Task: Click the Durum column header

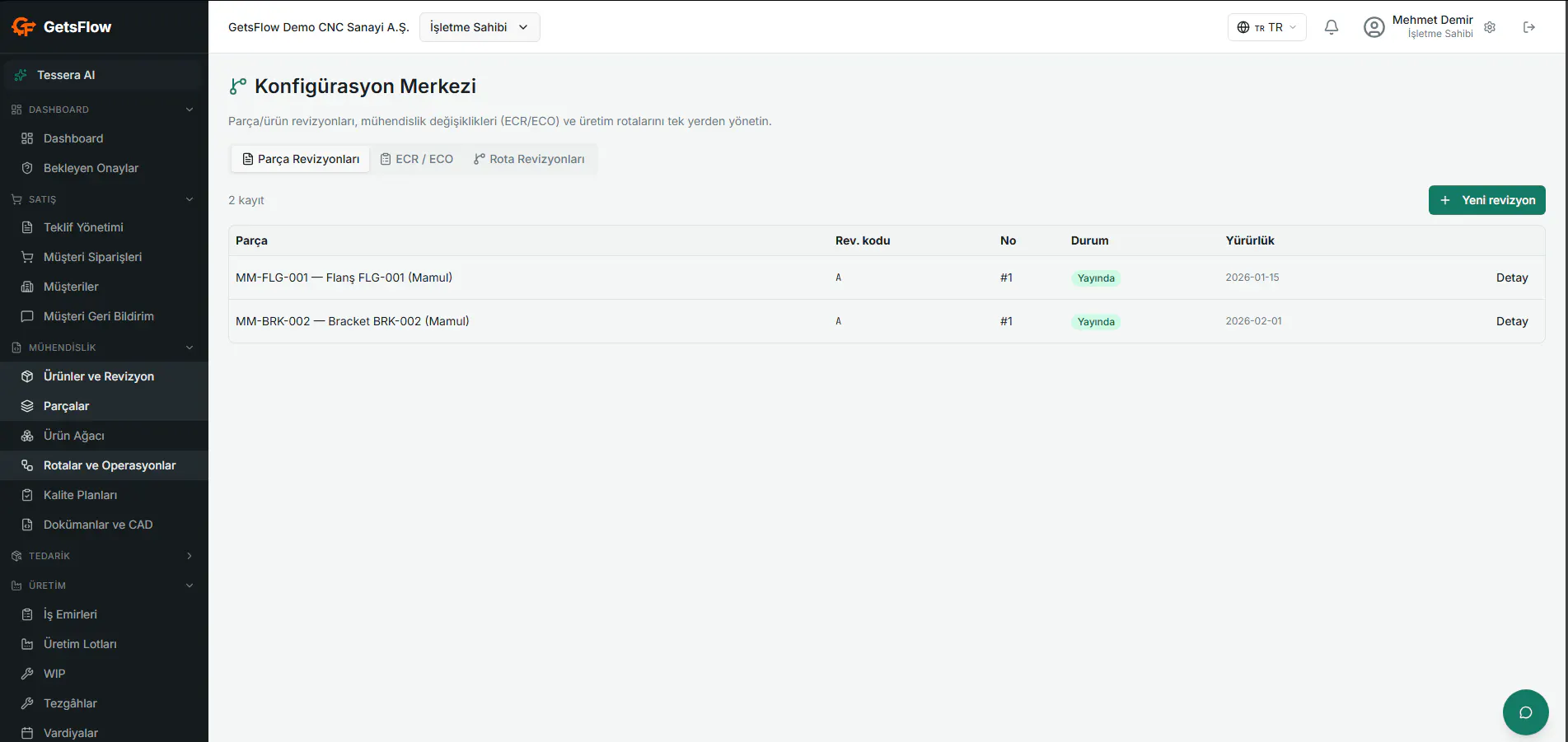Action: pyautogui.click(x=1089, y=240)
